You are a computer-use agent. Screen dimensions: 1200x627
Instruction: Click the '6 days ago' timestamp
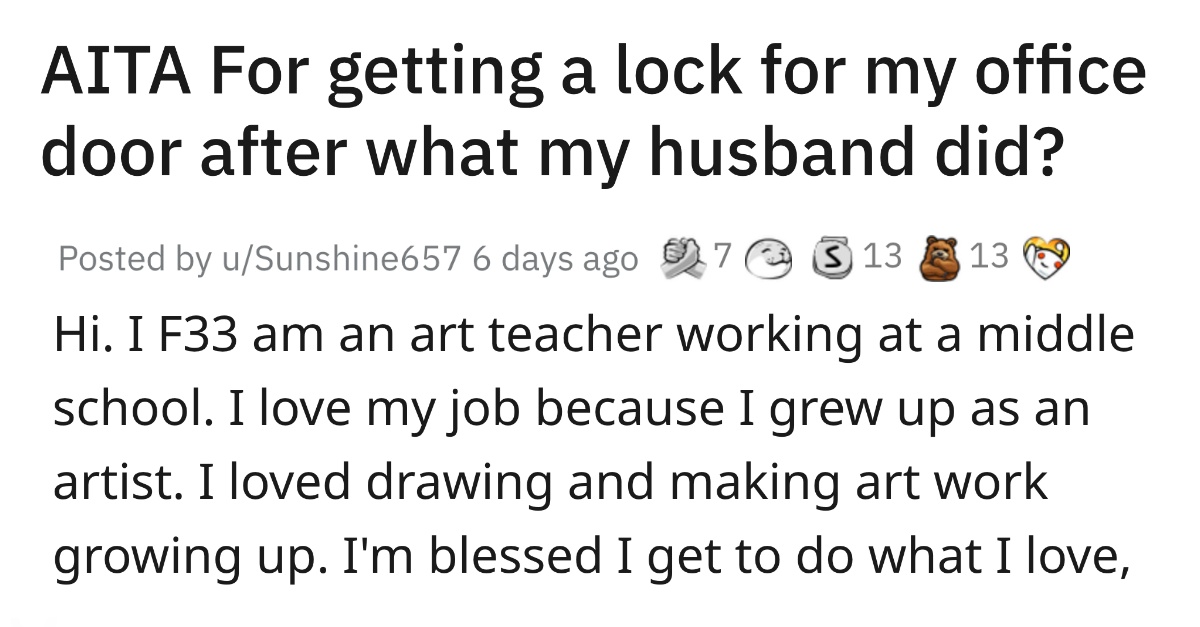coord(554,259)
